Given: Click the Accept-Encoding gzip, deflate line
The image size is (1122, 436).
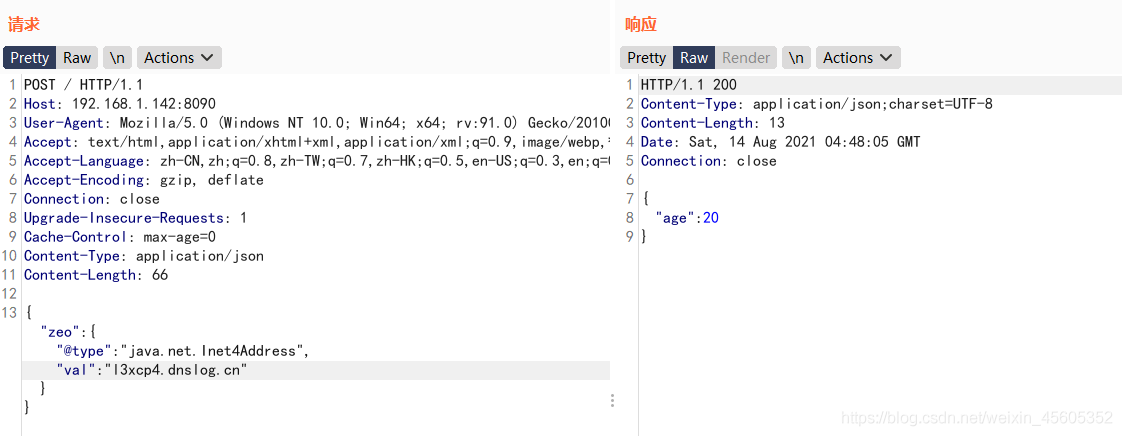Looking at the screenshot, I should [144, 180].
